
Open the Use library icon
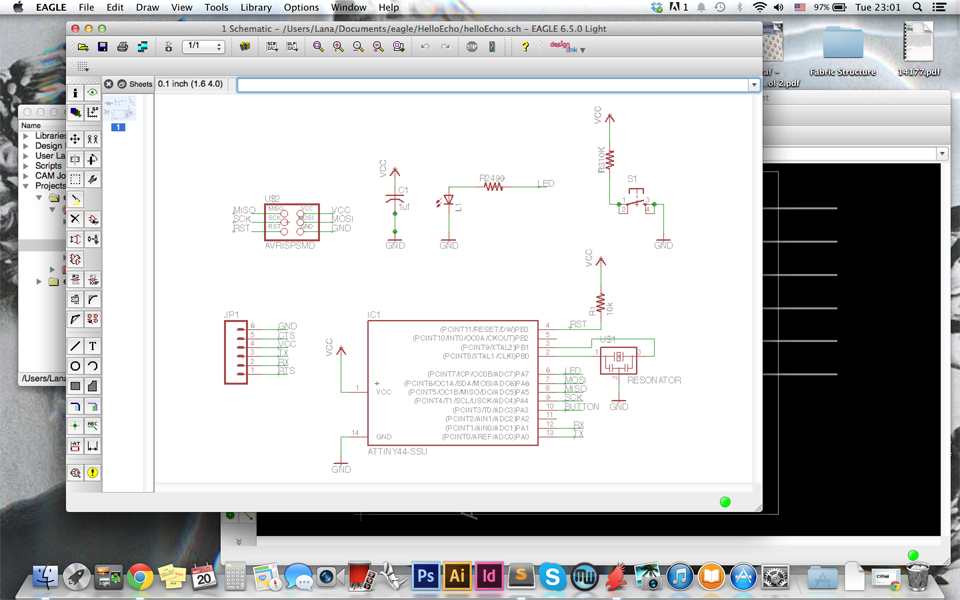click(x=245, y=47)
